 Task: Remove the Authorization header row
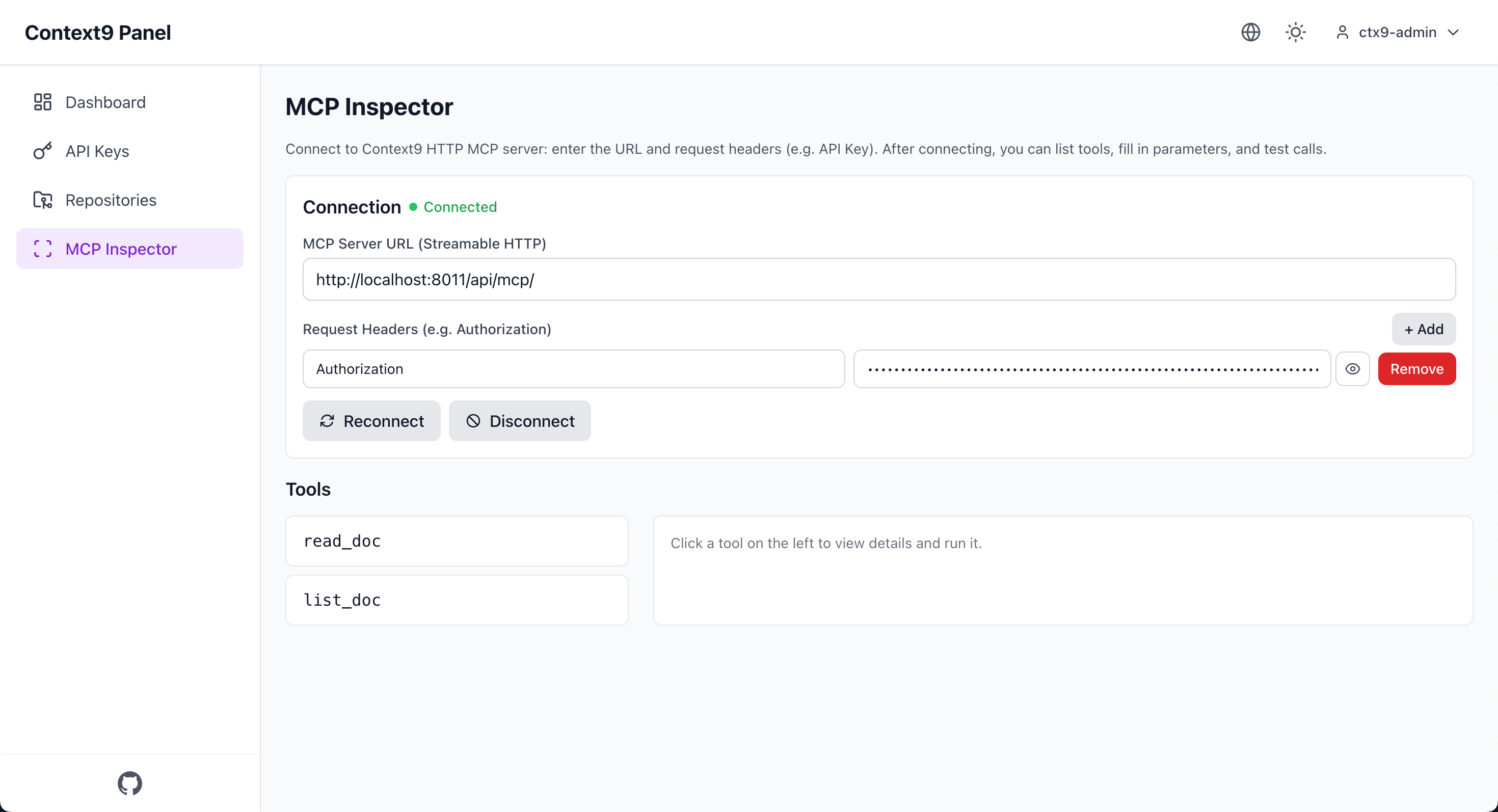(x=1416, y=369)
